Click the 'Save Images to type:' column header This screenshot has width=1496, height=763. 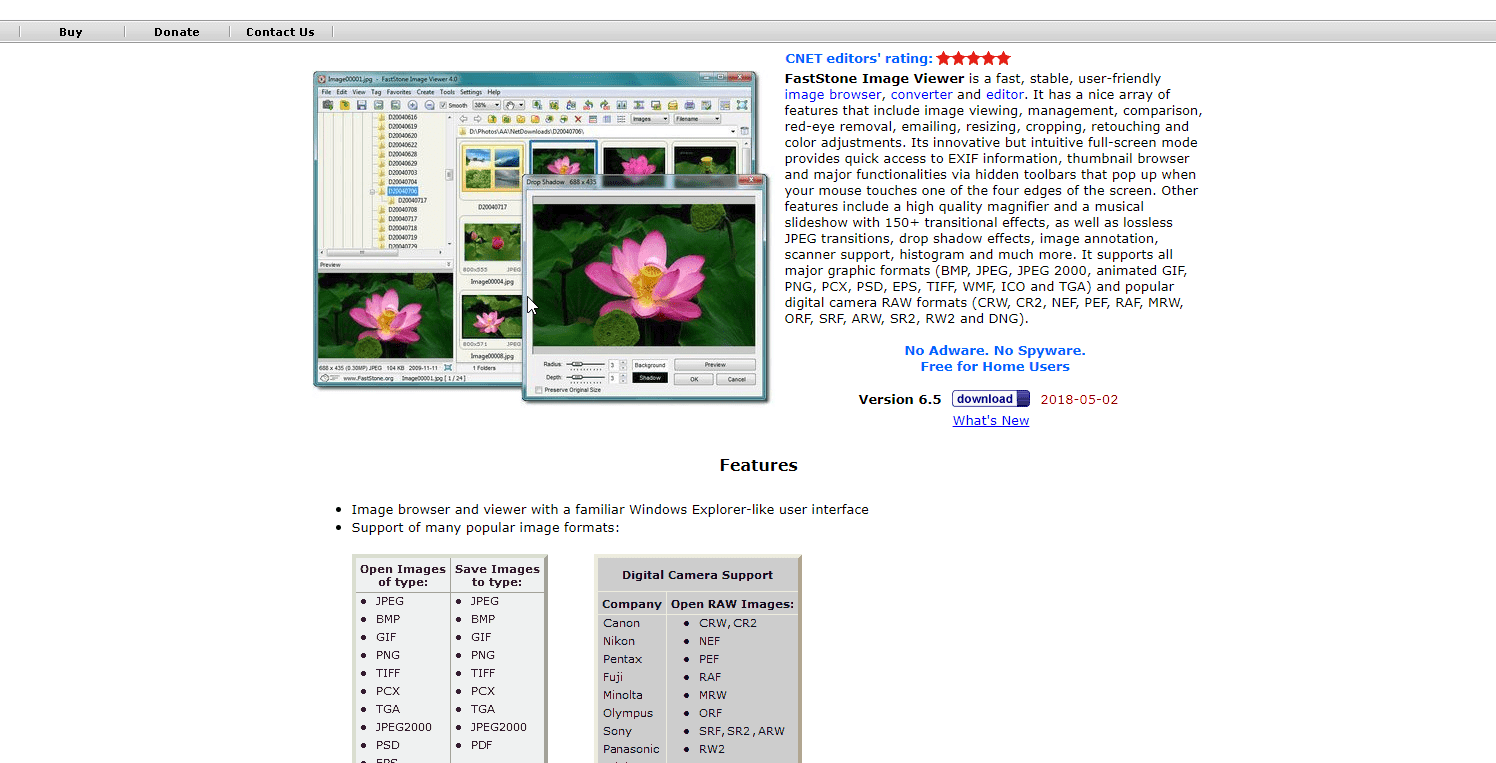497,575
